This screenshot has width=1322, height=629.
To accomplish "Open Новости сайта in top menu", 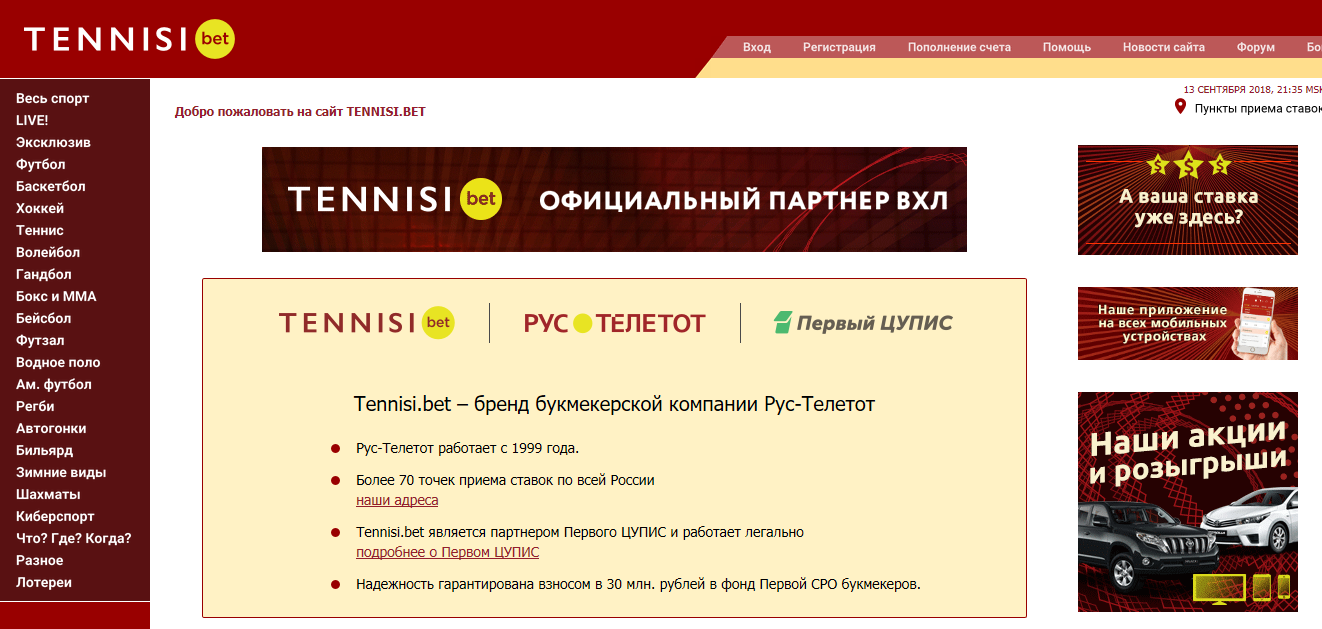I will pyautogui.click(x=1164, y=47).
